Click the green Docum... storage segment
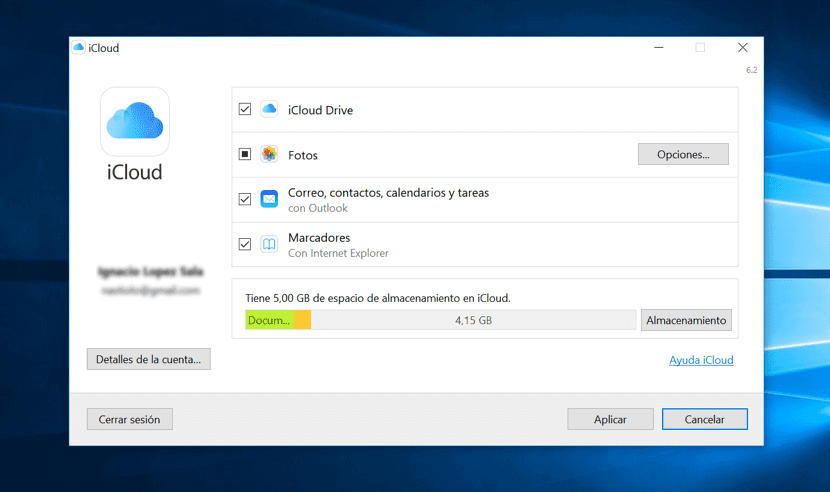 click(x=269, y=320)
